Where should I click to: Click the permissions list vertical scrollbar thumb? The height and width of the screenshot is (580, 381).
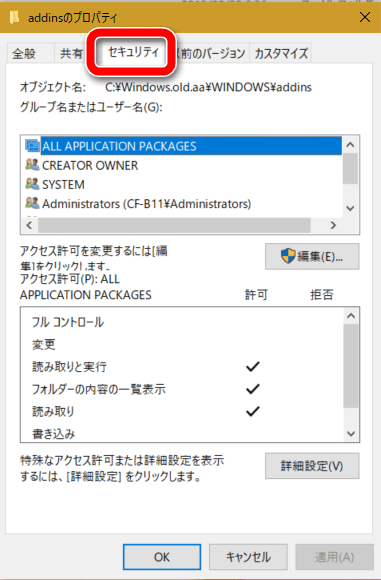pyautogui.click(x=351, y=366)
